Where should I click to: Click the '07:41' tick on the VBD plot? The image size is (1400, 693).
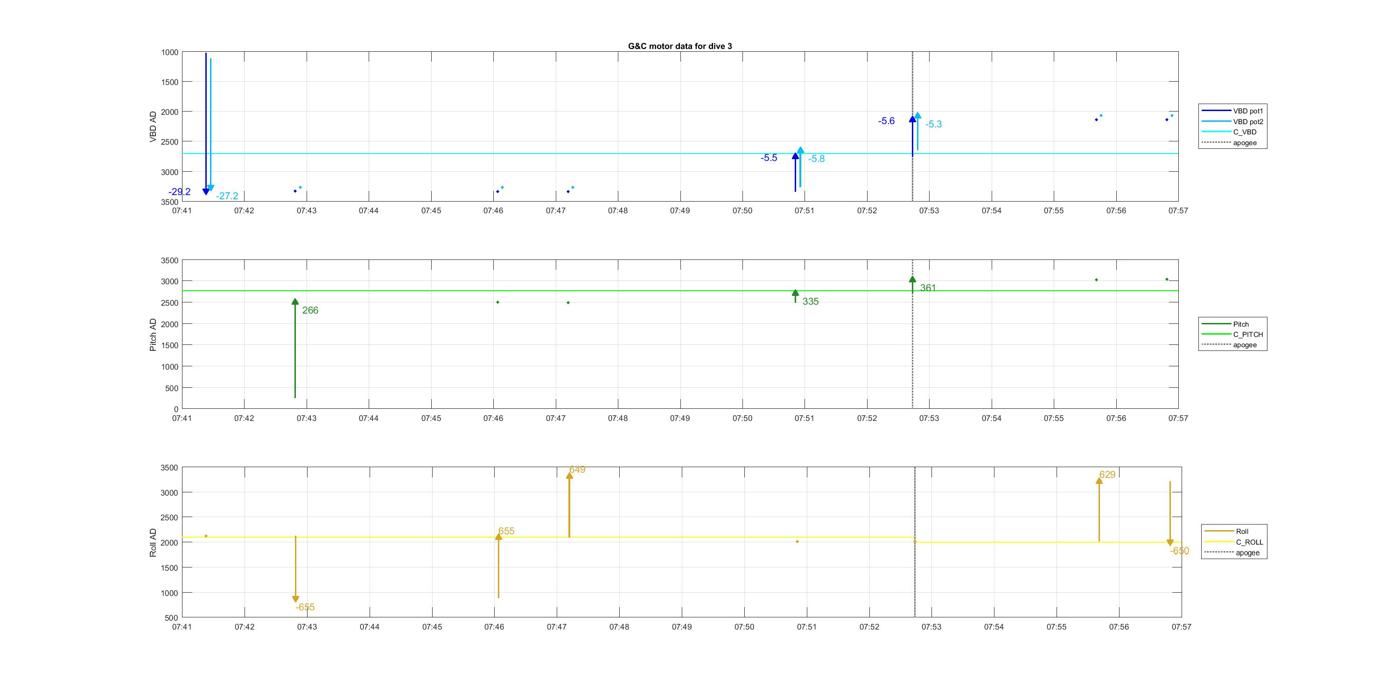pyautogui.click(x=182, y=211)
